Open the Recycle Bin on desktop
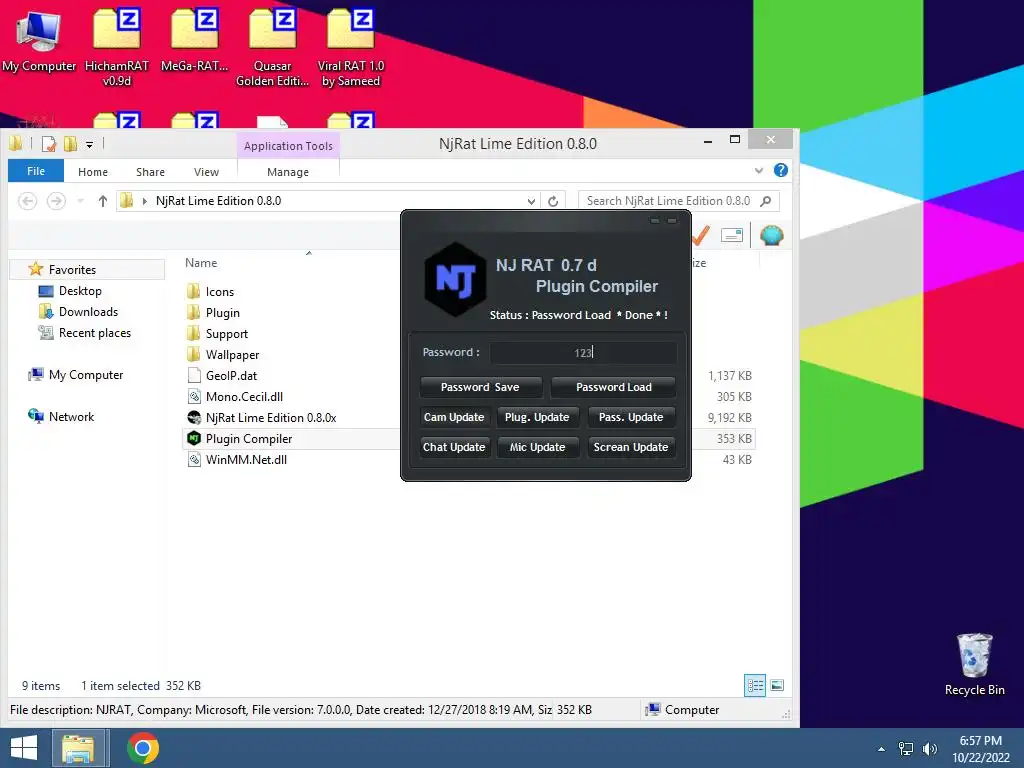1024x768 pixels. click(x=974, y=664)
